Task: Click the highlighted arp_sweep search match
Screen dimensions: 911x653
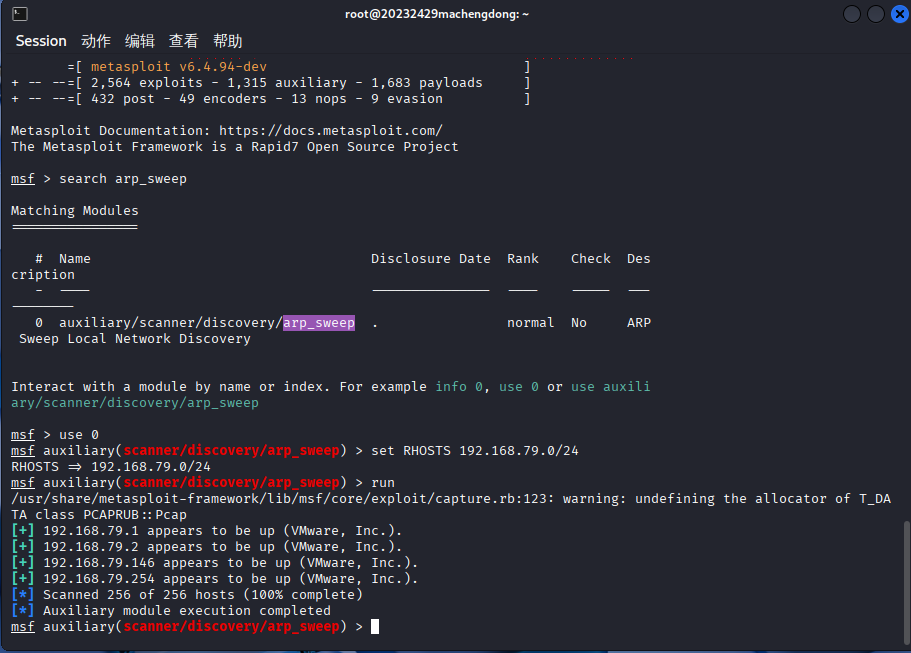Action: [319, 323]
